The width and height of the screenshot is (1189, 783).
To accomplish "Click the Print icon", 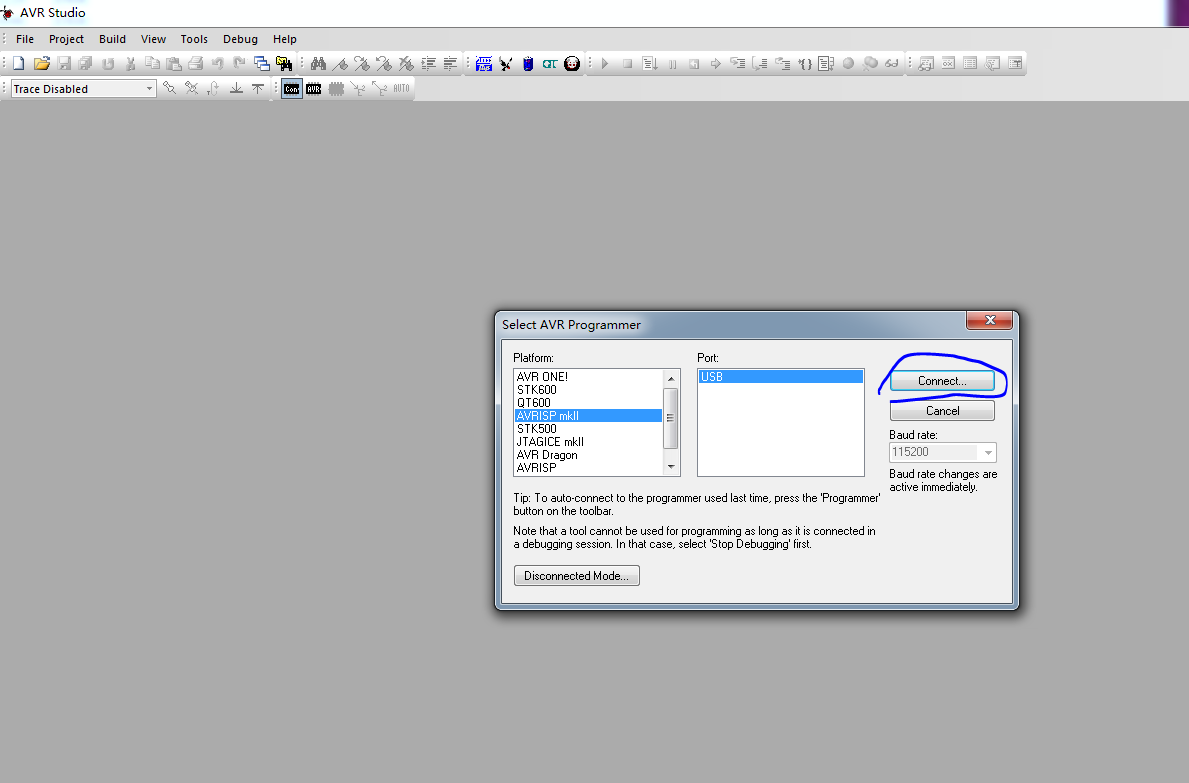I will [196, 64].
